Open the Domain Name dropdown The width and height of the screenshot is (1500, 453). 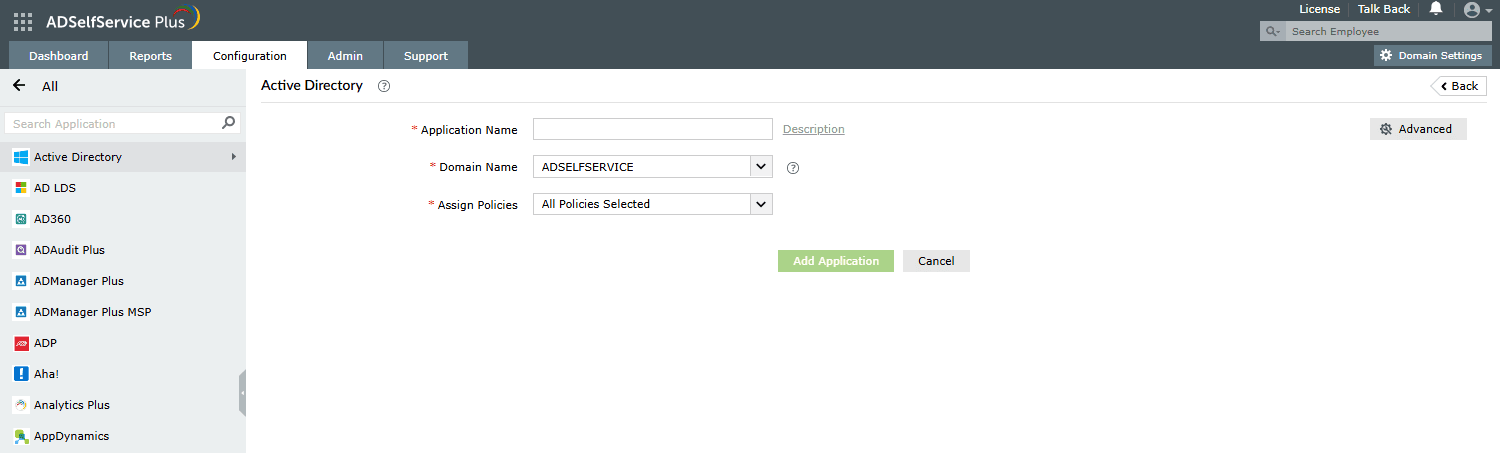point(761,167)
